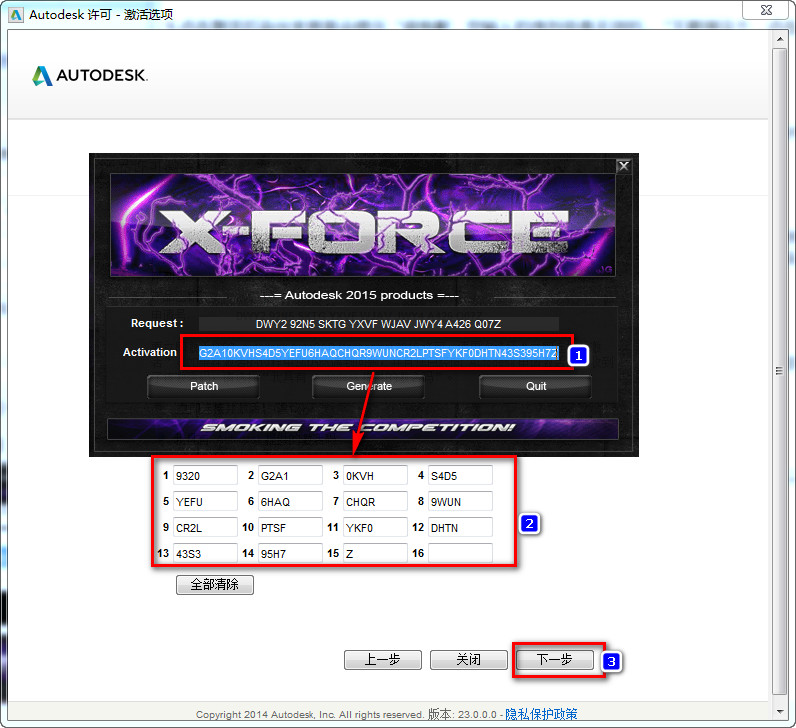Image resolution: width=796 pixels, height=728 pixels.
Task: Click activation box 13 containing 43S3
Action: tap(205, 553)
